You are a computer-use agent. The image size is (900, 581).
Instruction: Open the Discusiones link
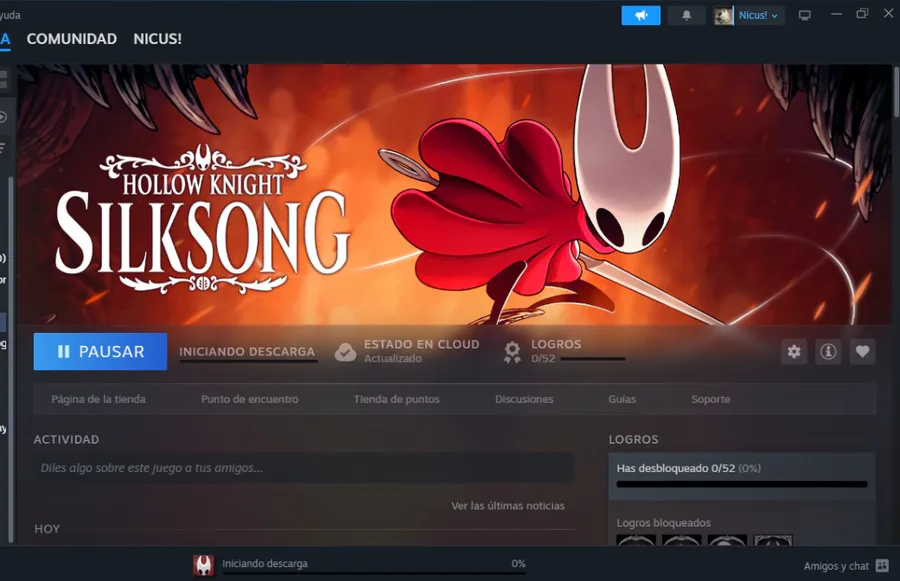coord(524,399)
